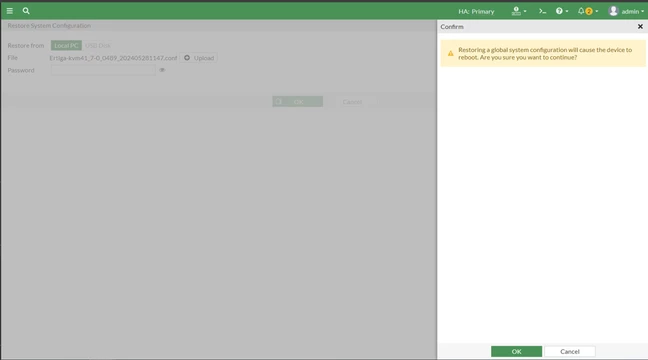
Task: Click the reboot warning message text
Action: (x=545, y=53)
